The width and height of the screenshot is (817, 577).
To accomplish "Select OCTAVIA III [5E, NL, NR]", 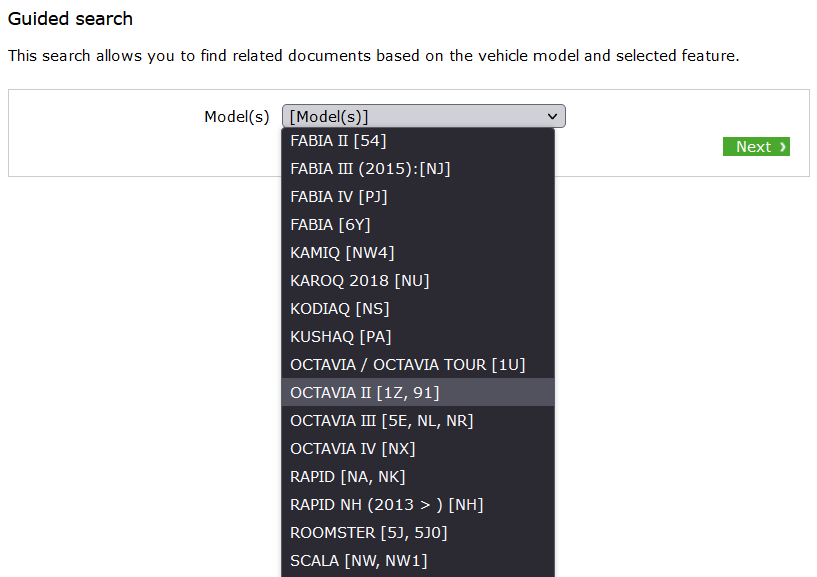I will (418, 421).
